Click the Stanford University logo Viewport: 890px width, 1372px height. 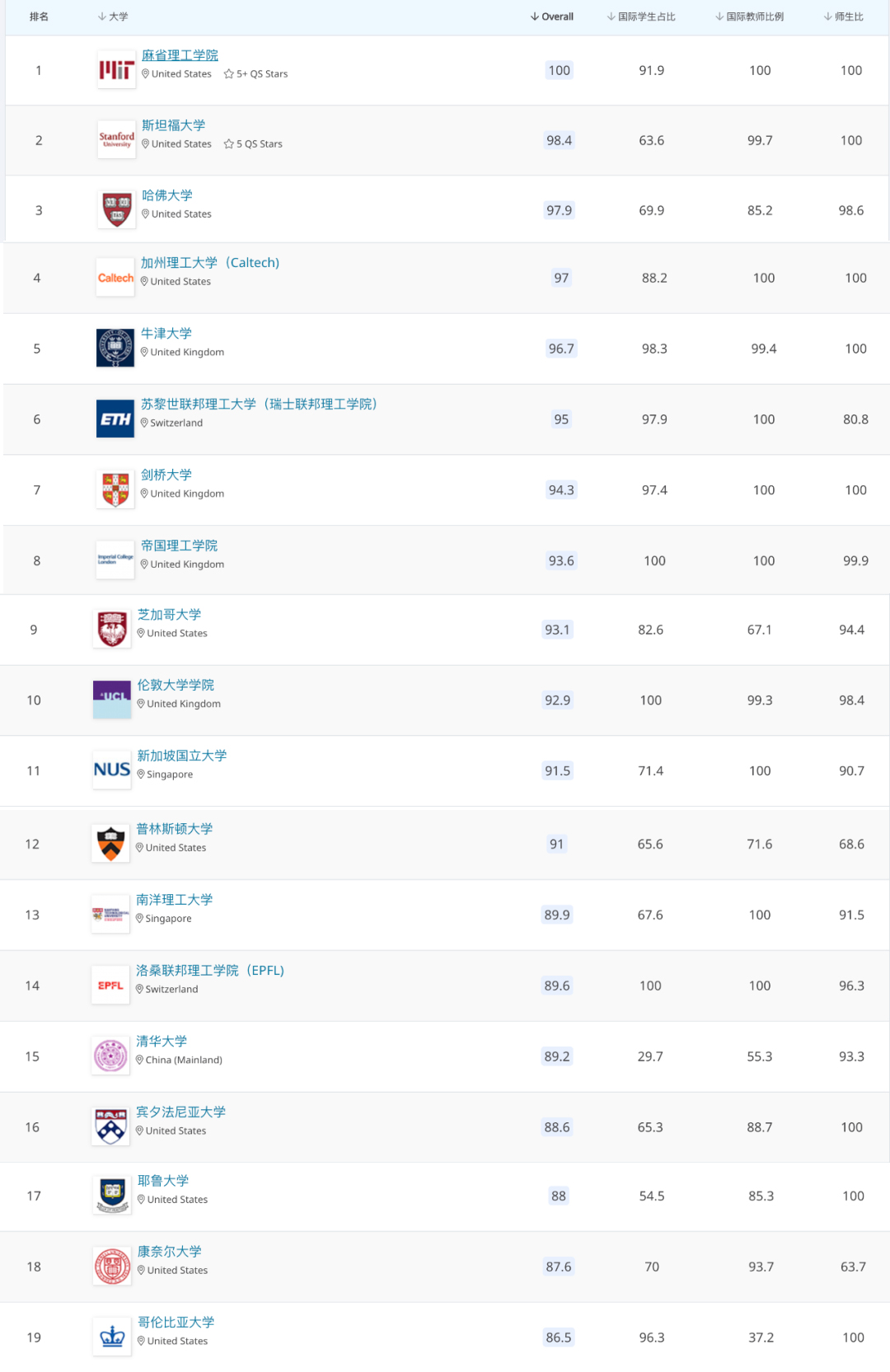coord(116,140)
